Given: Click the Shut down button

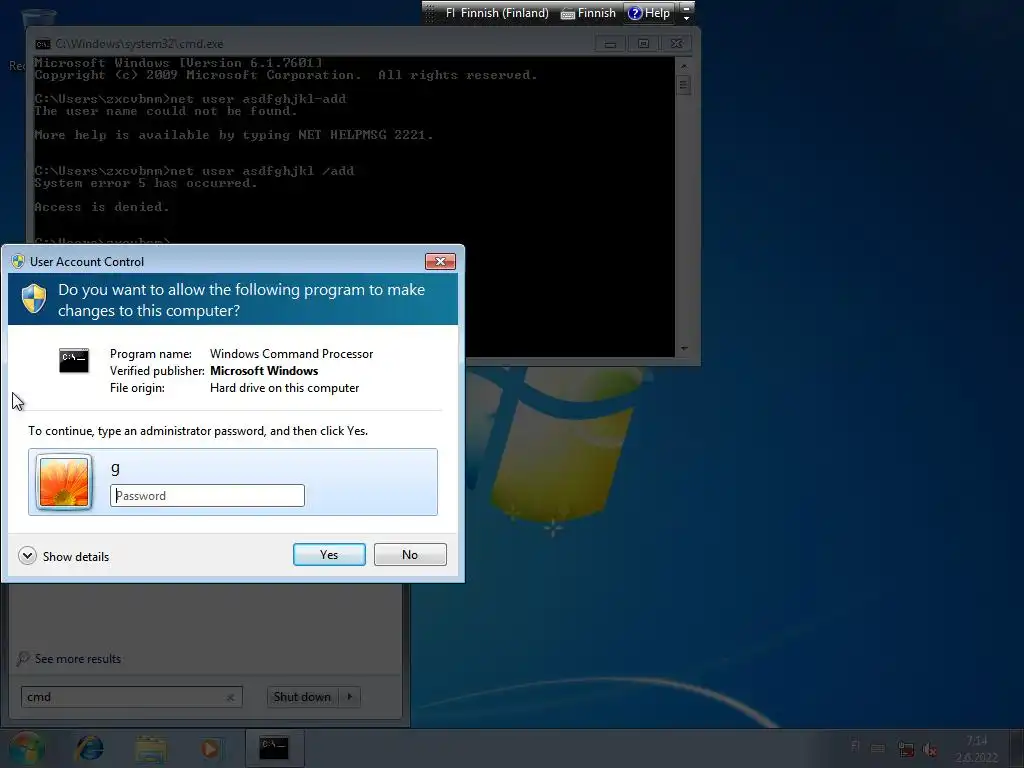Looking at the screenshot, I should pyautogui.click(x=302, y=697).
